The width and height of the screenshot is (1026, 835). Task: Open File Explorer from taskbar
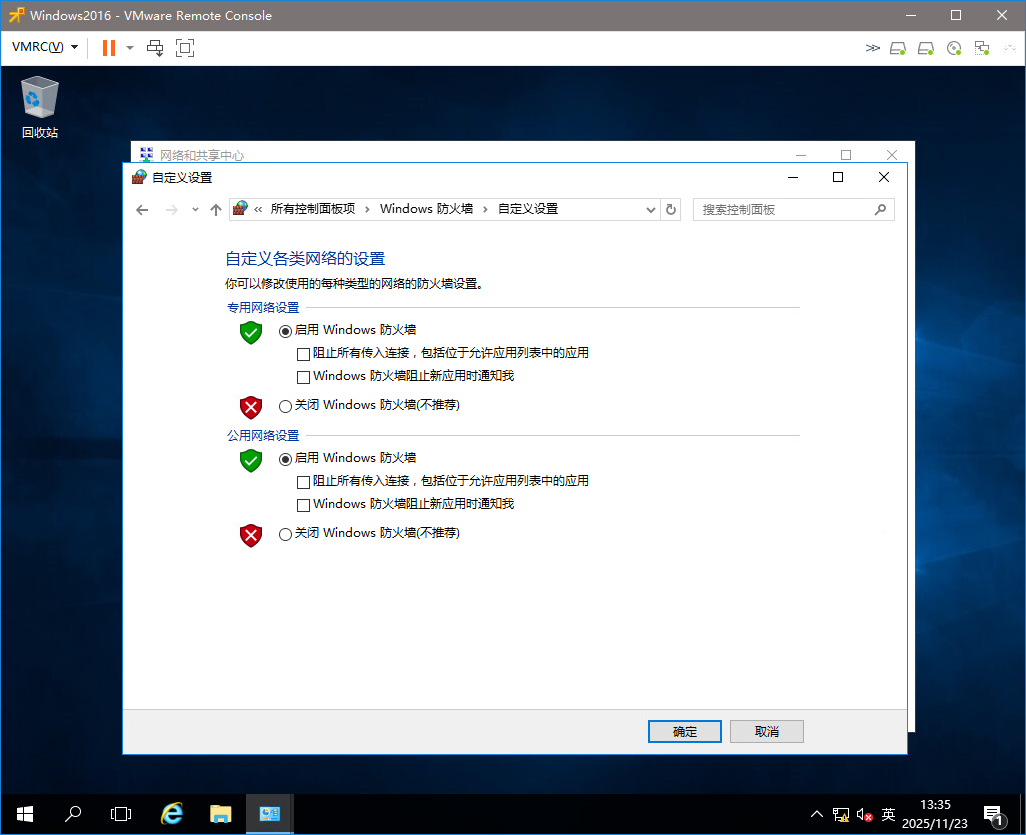(221, 815)
